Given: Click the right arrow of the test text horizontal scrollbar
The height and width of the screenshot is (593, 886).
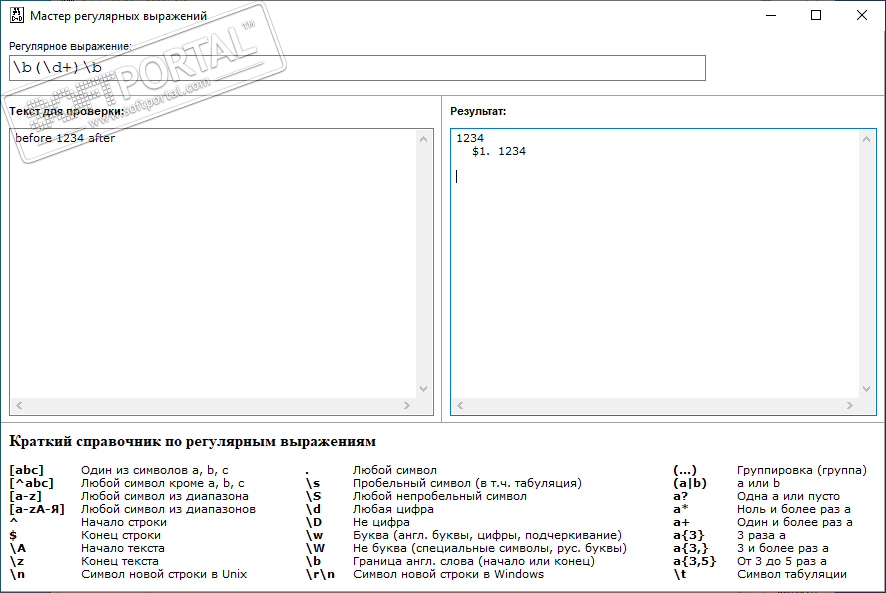Looking at the screenshot, I should click(407, 405).
